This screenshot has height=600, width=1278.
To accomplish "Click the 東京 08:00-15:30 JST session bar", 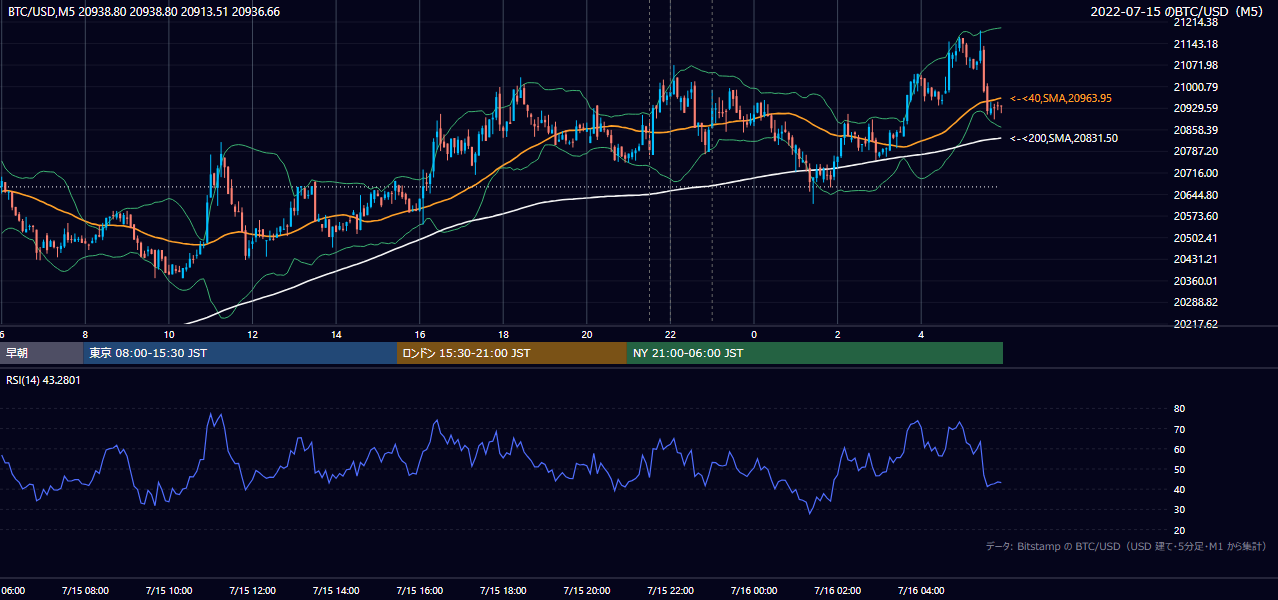I will pyautogui.click(x=240, y=353).
